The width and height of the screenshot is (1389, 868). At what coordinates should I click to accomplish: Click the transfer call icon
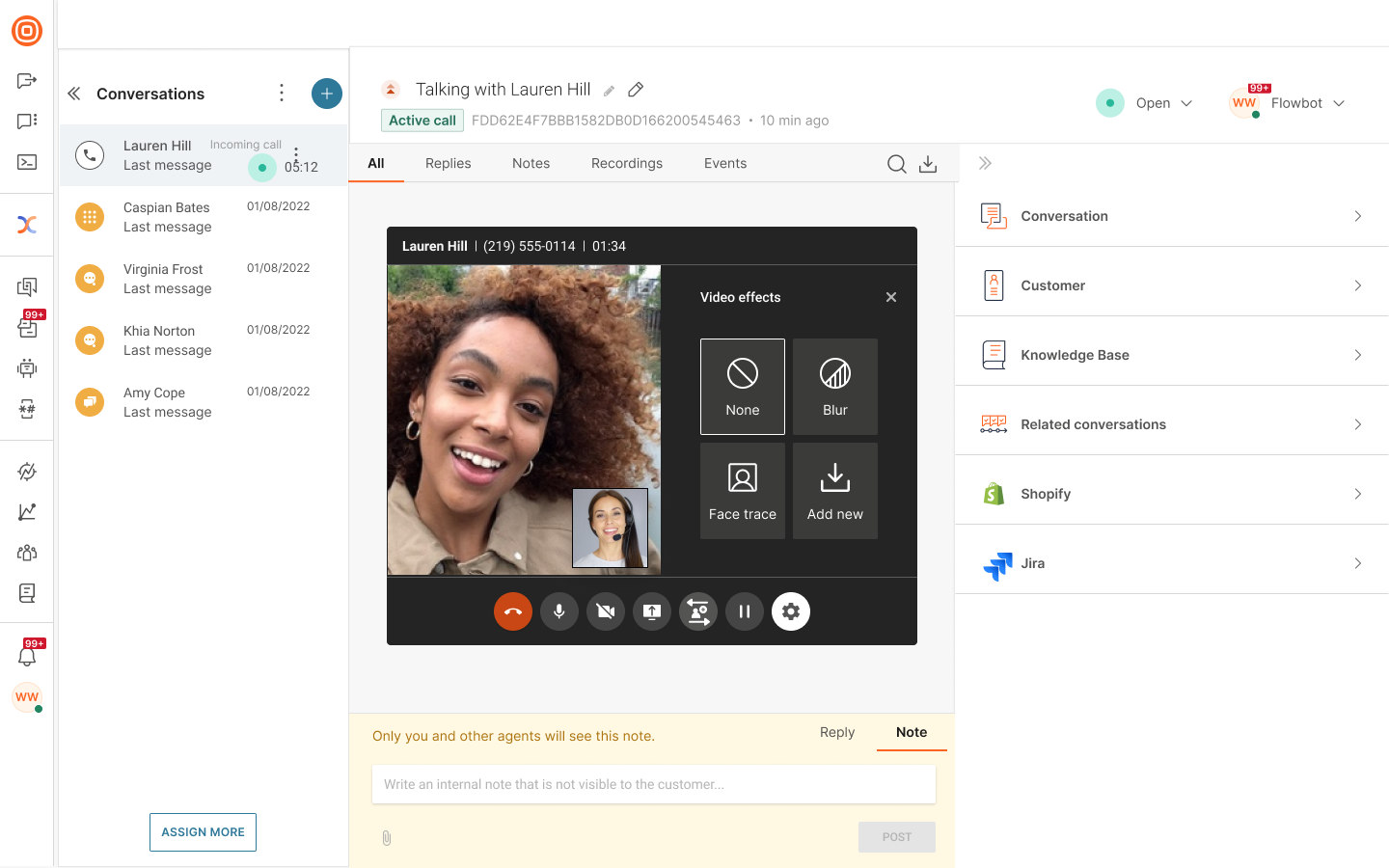(x=698, y=611)
